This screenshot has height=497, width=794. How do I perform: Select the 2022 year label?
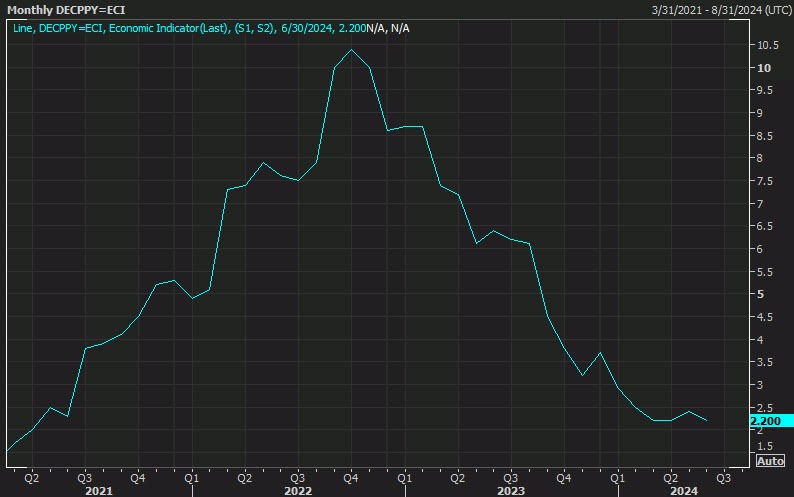pos(298,491)
